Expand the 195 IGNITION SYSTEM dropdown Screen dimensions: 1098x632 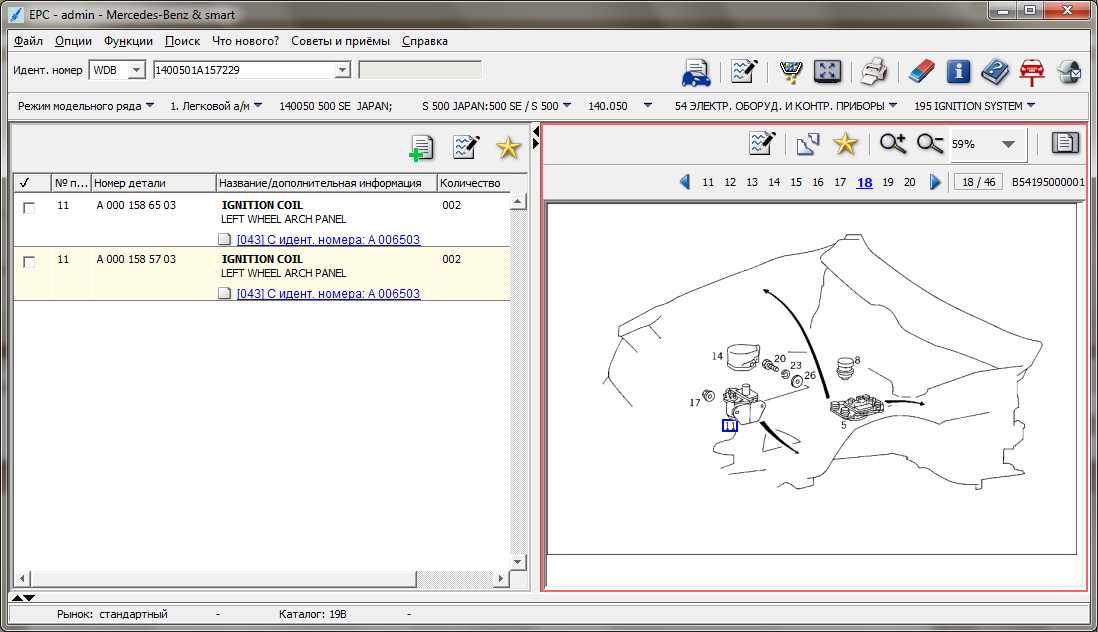tap(1031, 106)
